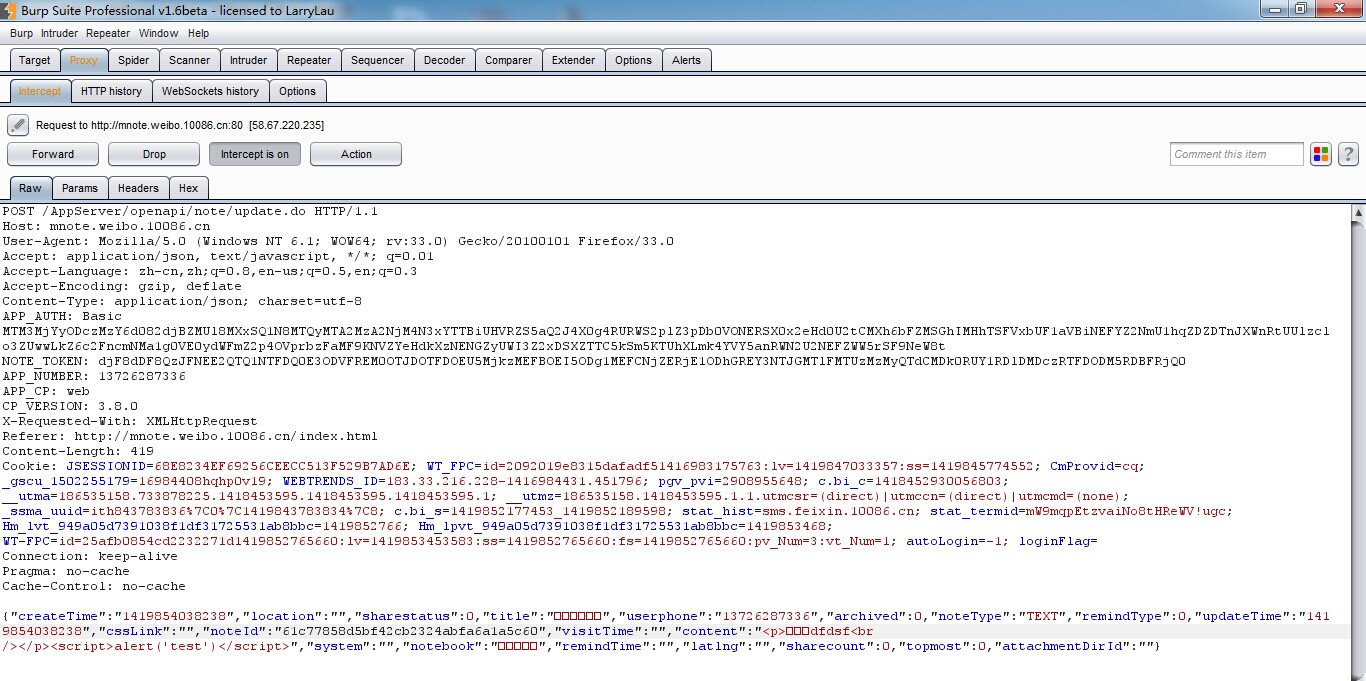Open the Sequencer tab
The image size is (1366, 681).
pyautogui.click(x=377, y=60)
